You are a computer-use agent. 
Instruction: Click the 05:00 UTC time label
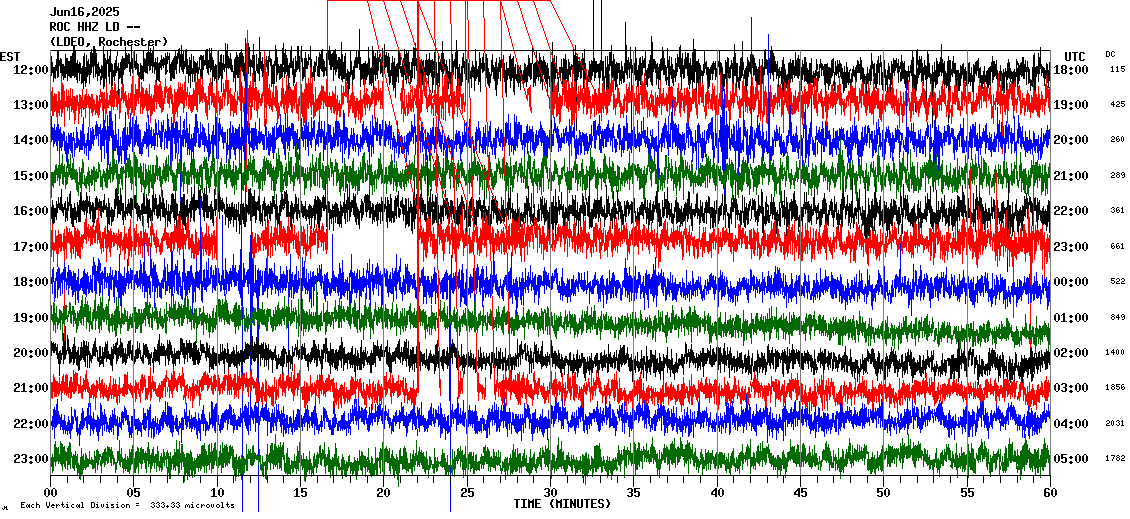pos(1070,458)
